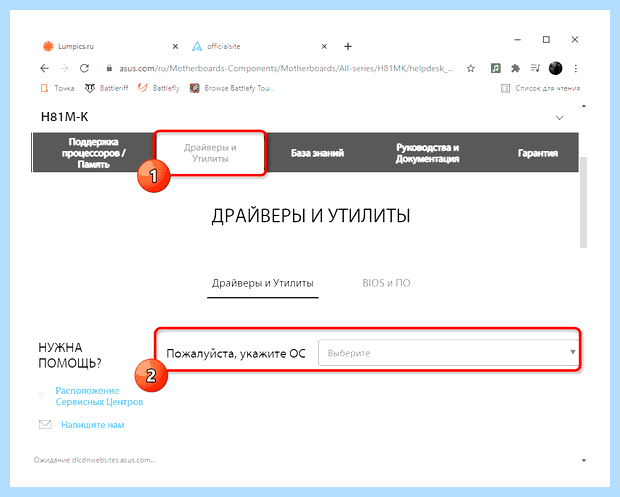Click the scrollbar up arrow
Viewport: 620px width, 497px height.
584,106
